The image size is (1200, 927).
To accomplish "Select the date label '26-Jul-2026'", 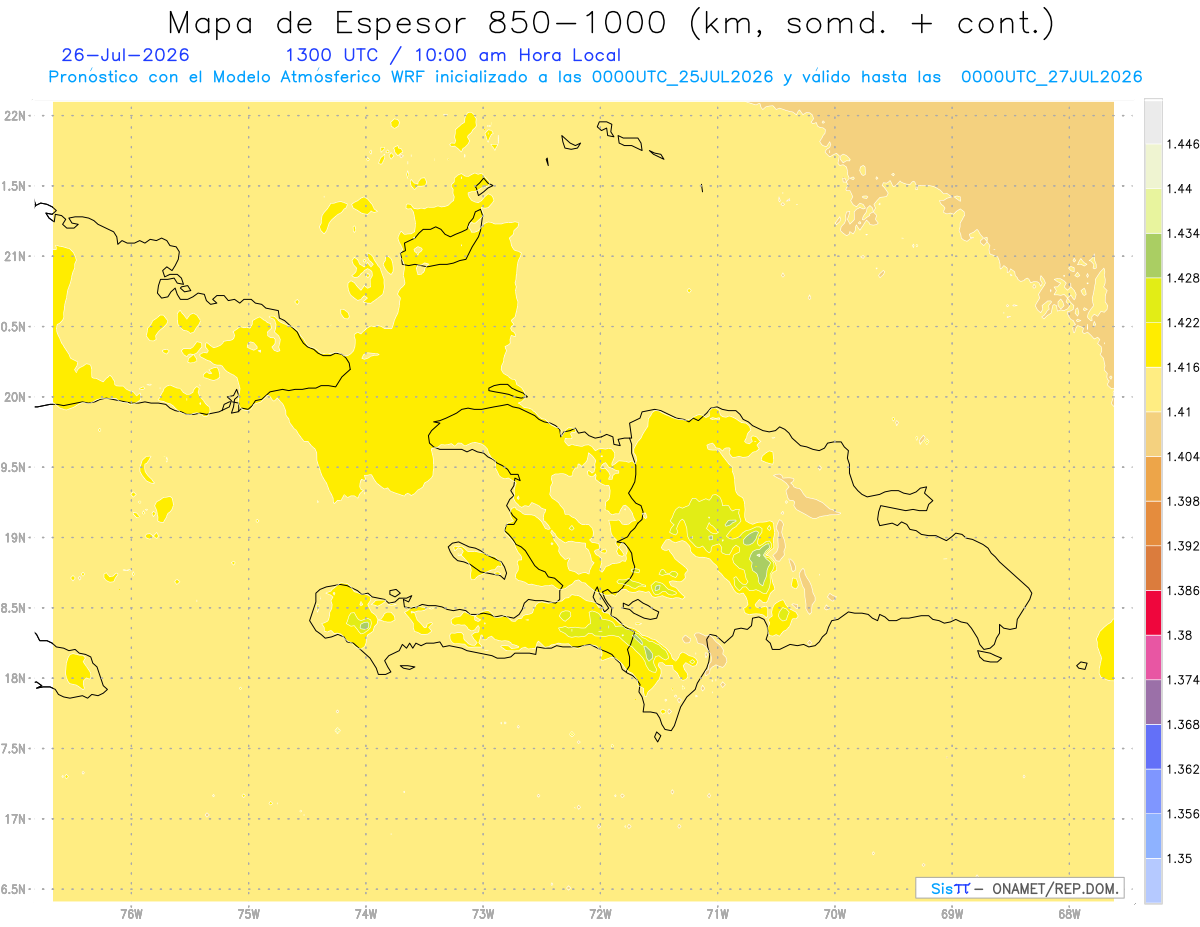I will [125, 55].
